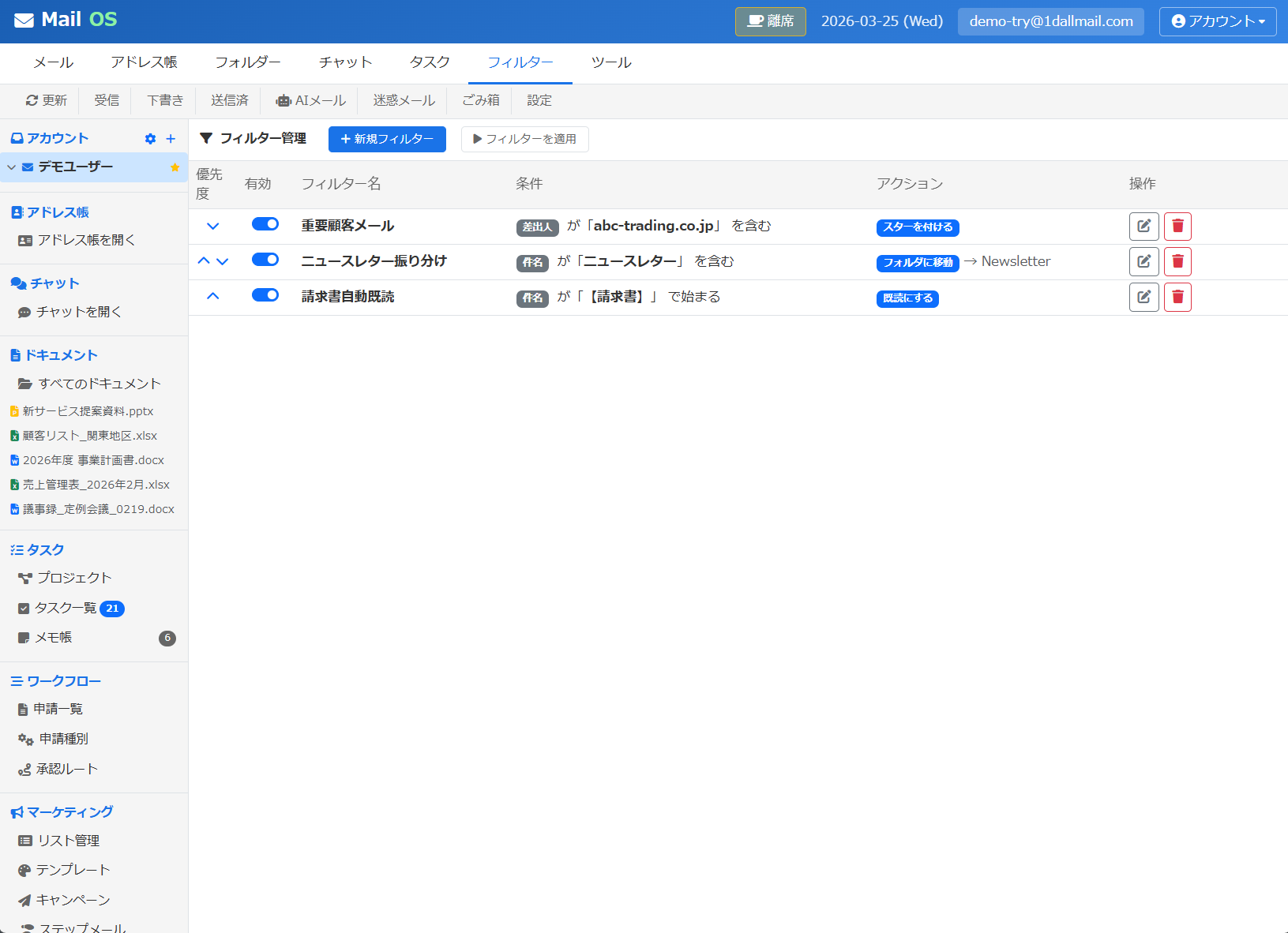Delete the ニュースレター振り分け filter
1288x933 pixels.
[1177, 262]
